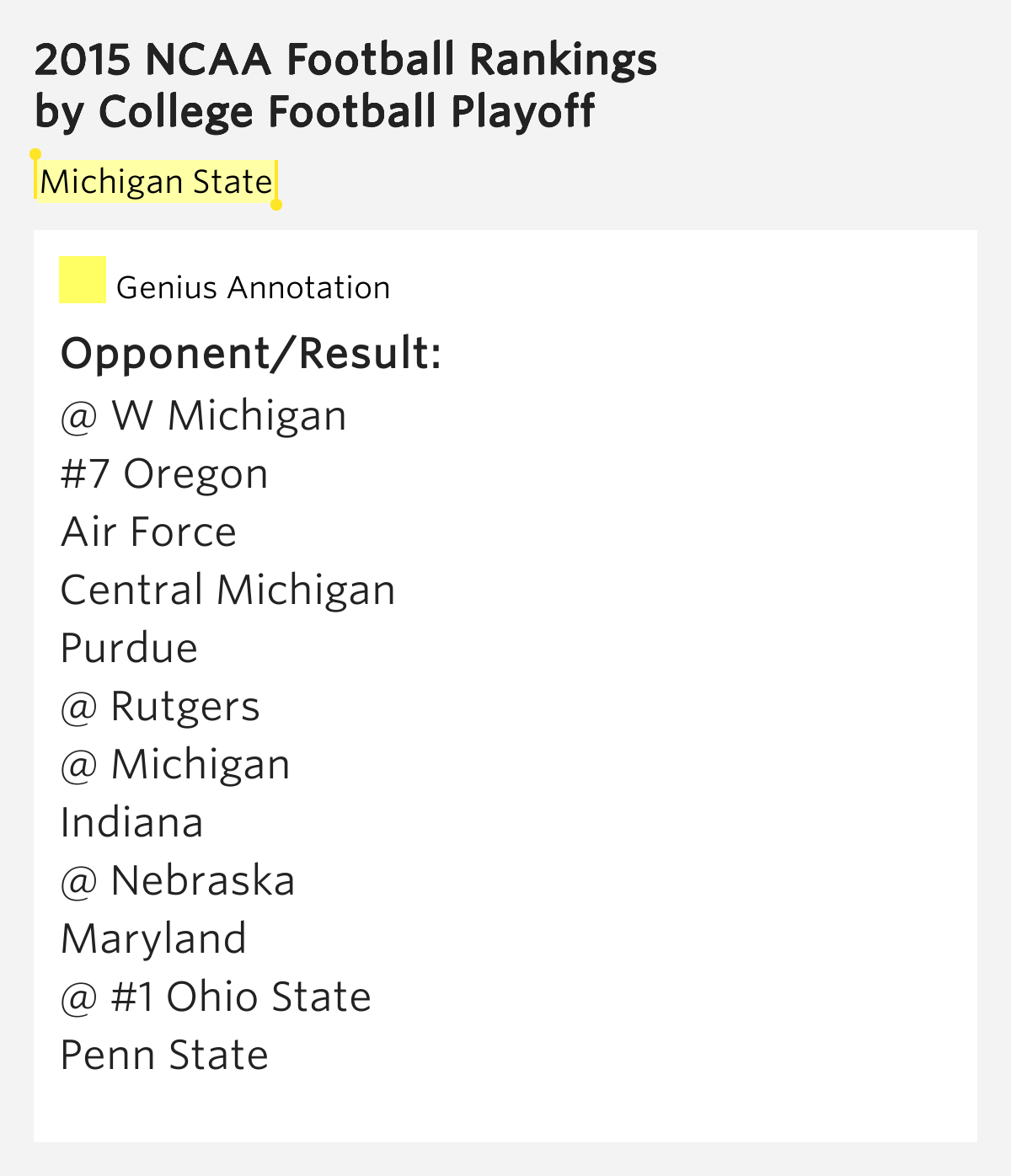
Task: Click the @ #1 Ohio State entry
Action: pos(217,997)
